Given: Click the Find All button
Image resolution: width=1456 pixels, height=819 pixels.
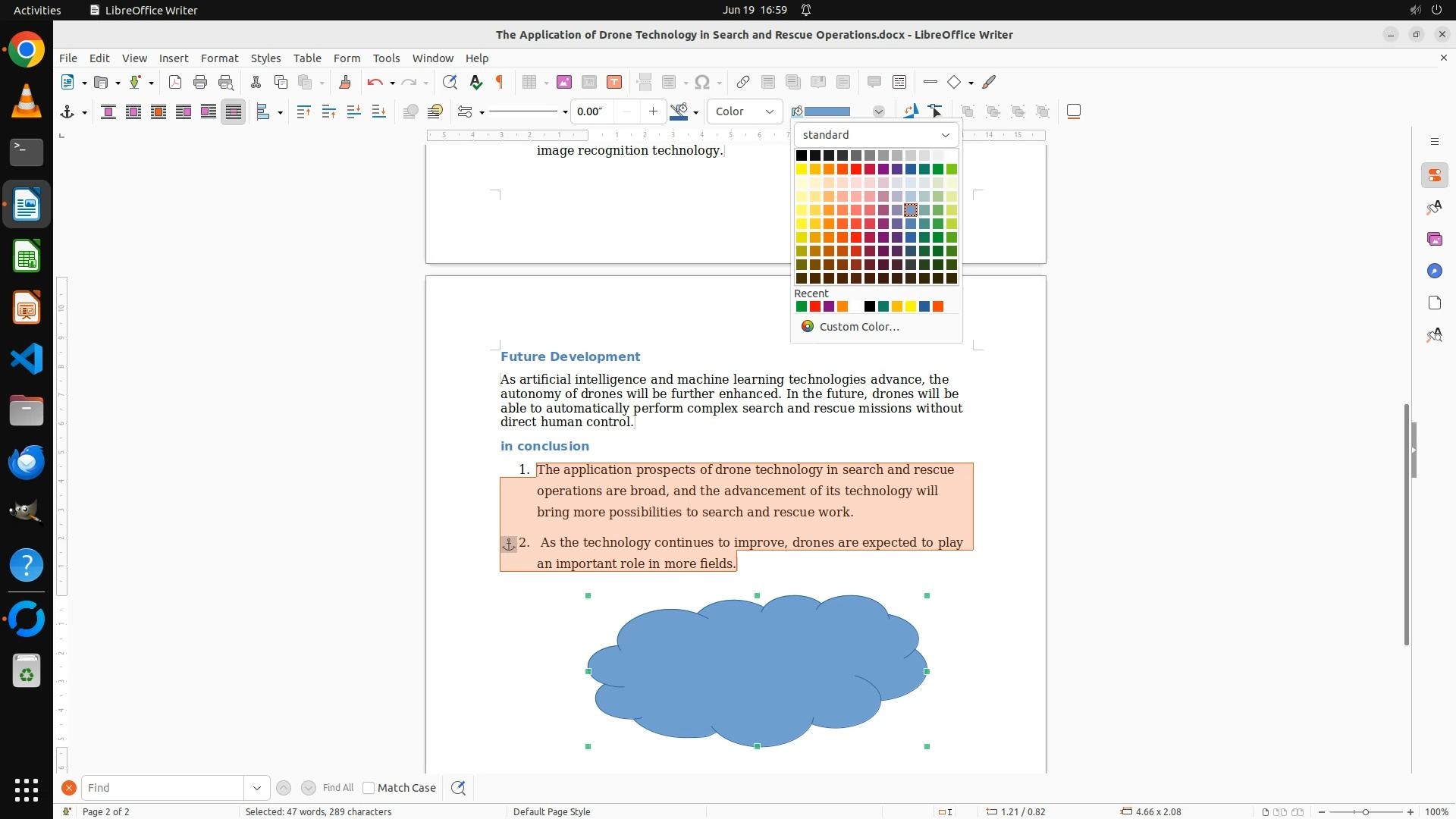Looking at the screenshot, I should 337,788.
